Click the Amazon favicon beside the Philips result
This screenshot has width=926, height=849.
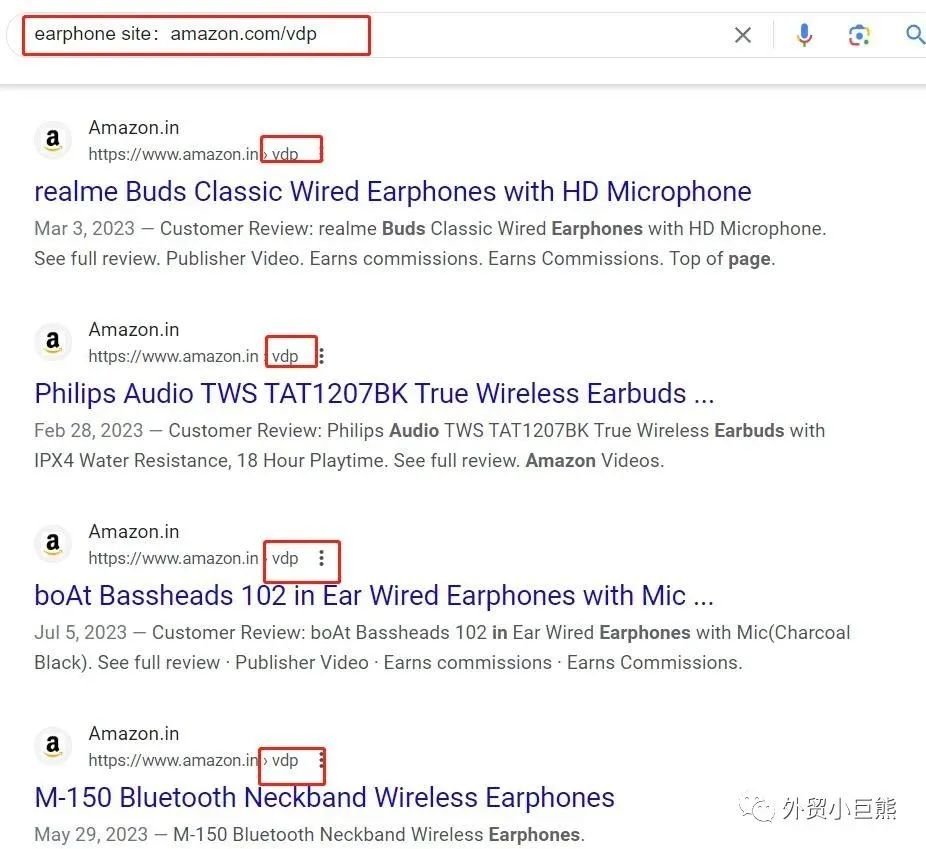pos(53,342)
